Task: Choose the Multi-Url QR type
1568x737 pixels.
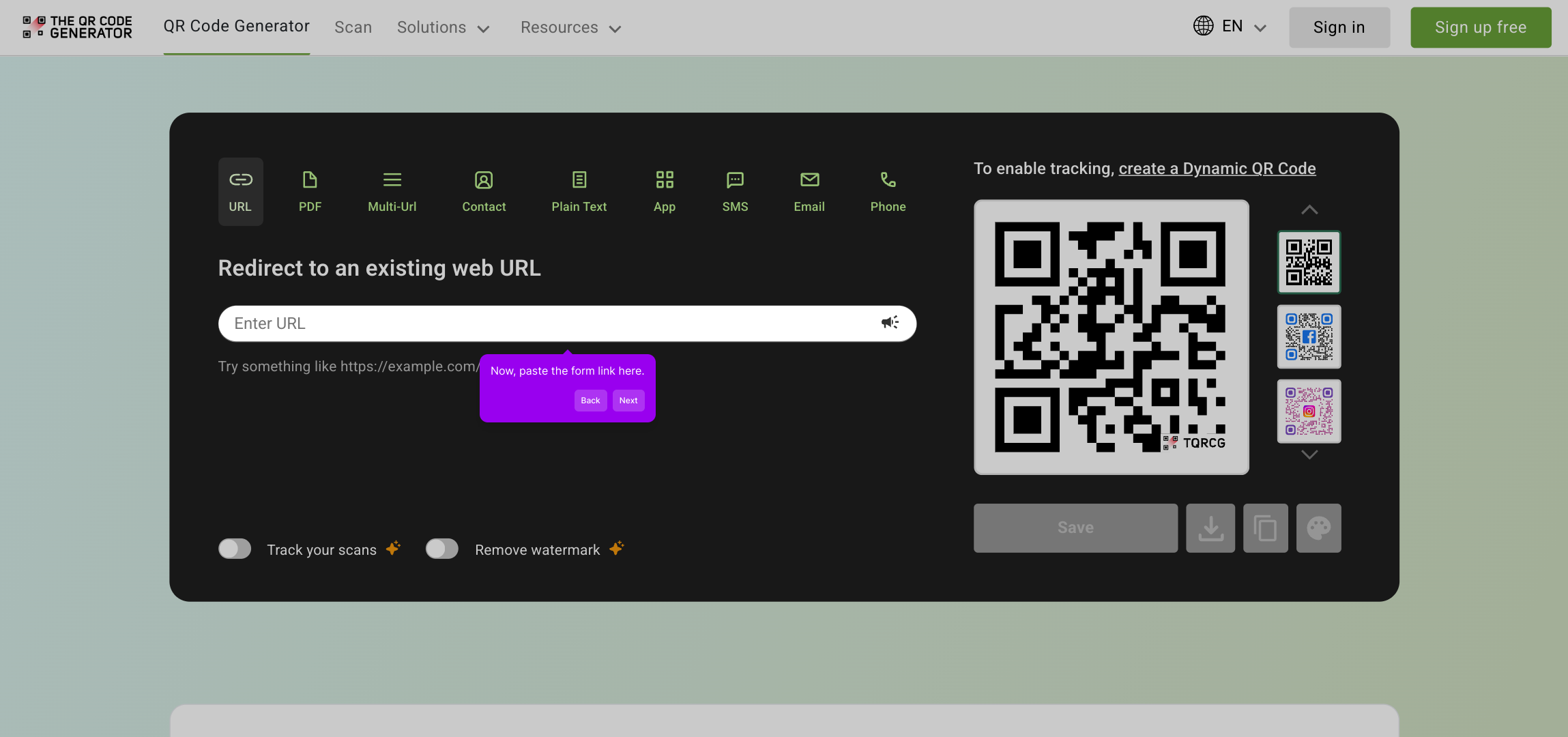Action: click(392, 192)
